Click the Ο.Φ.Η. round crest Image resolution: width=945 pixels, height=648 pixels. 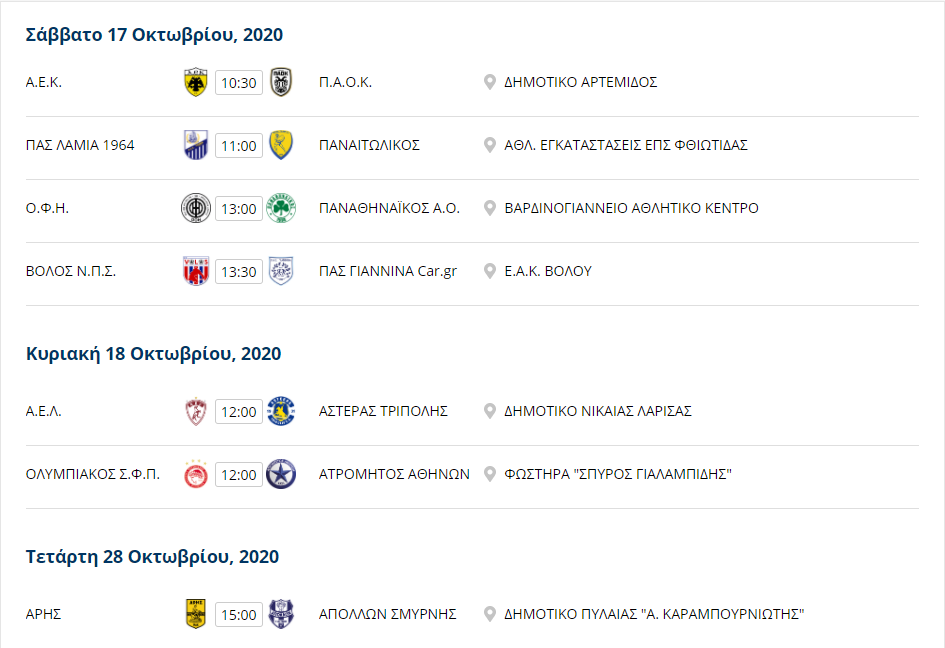click(x=196, y=208)
